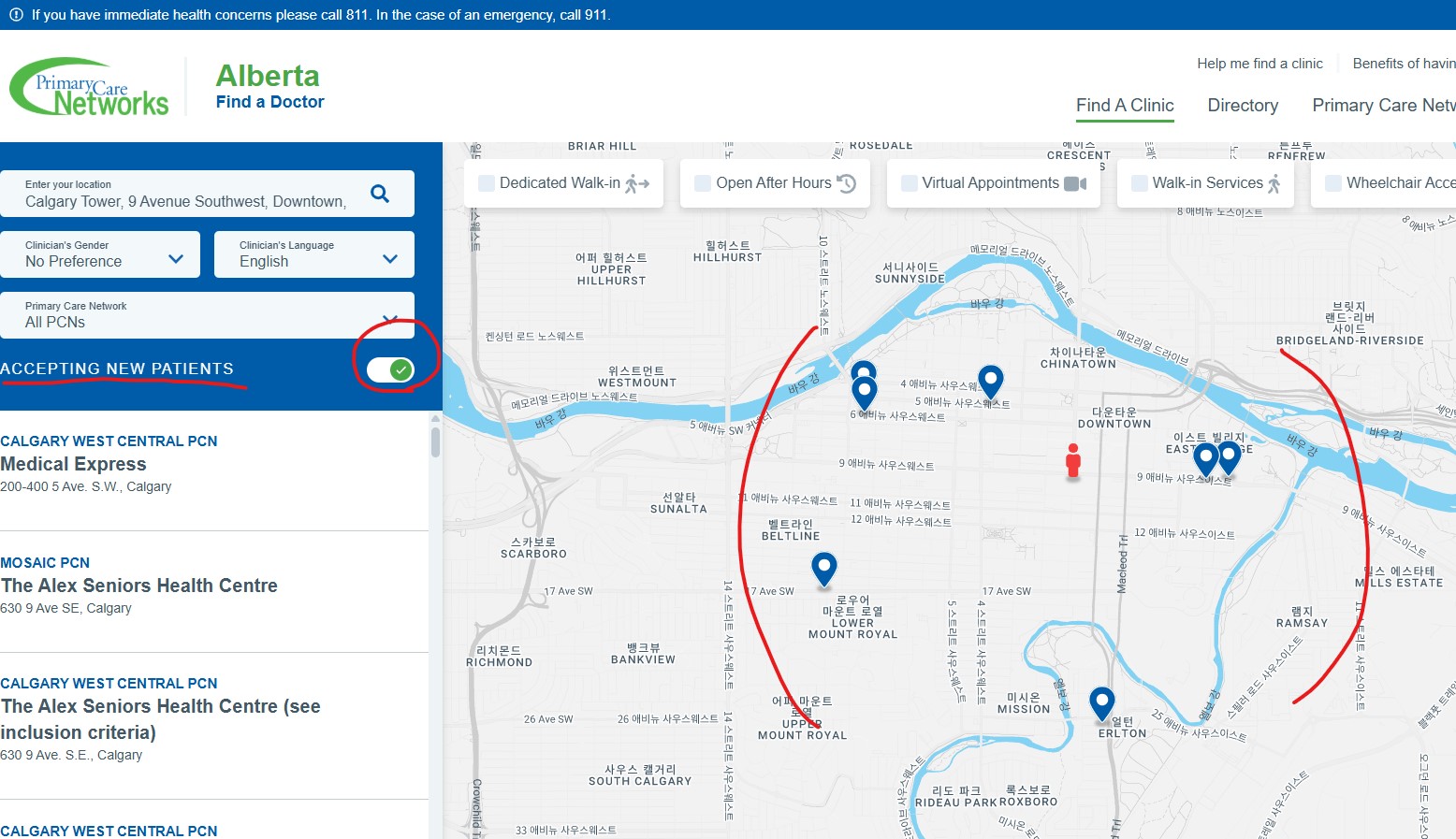Check the Dedicated Walk-in filter

tap(487, 183)
